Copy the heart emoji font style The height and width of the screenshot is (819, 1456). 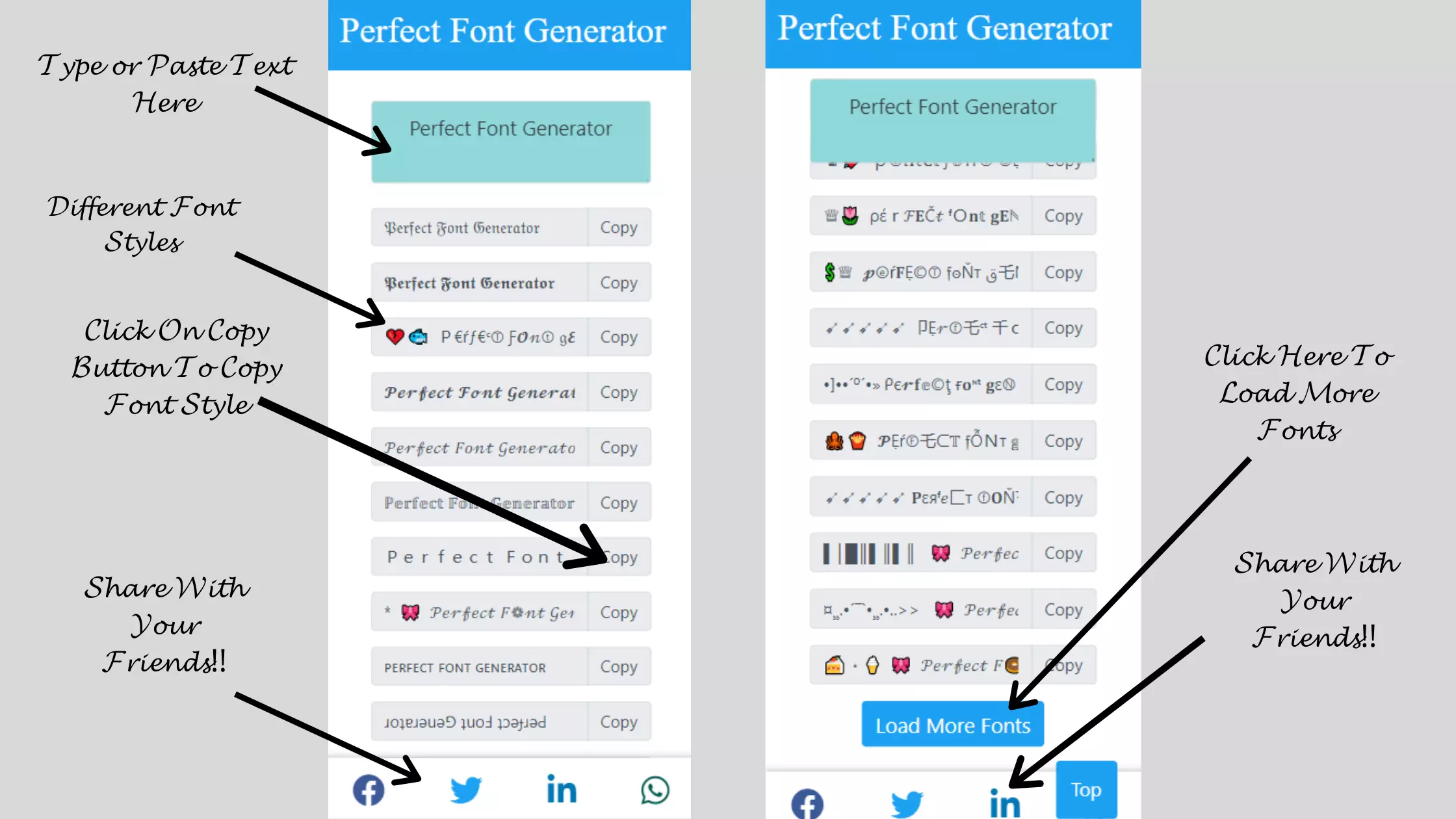pos(619,337)
